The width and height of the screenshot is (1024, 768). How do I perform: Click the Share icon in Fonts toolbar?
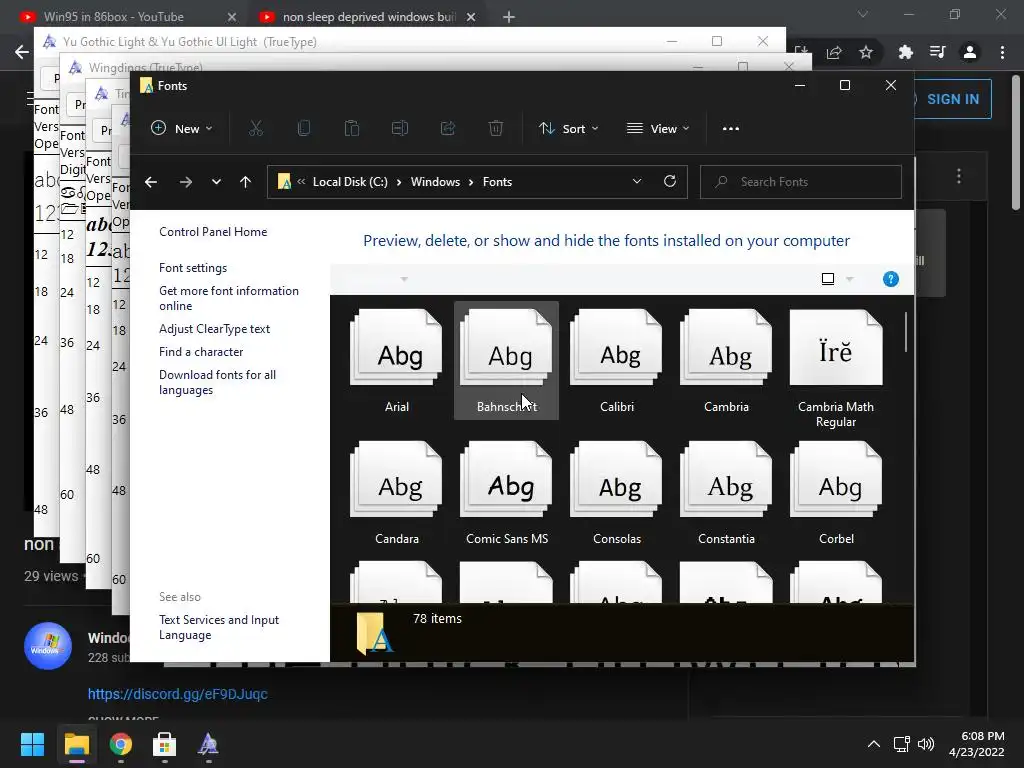(x=448, y=129)
